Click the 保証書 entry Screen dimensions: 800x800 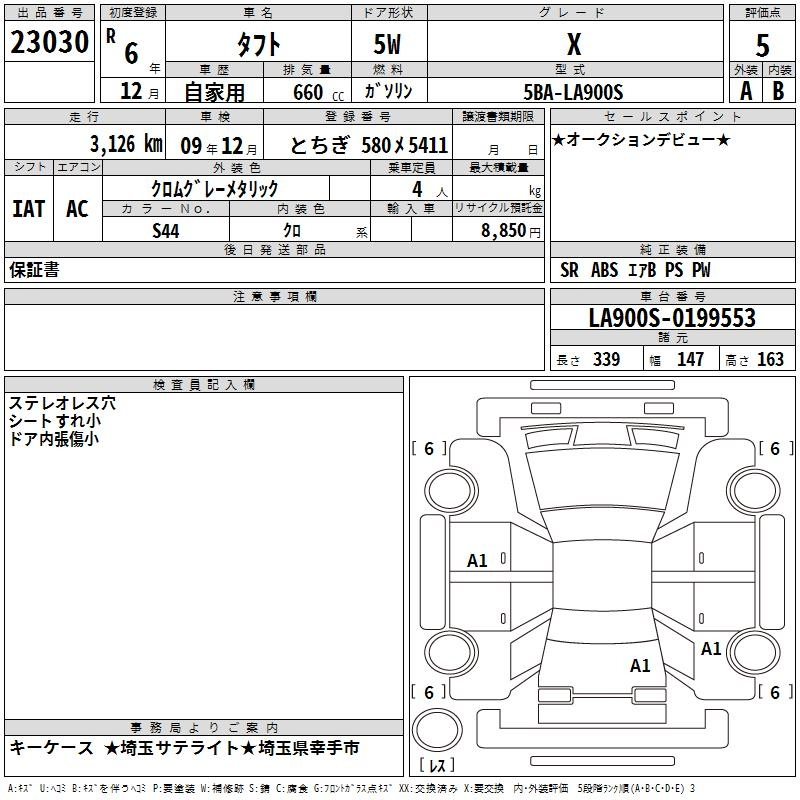click(34, 270)
